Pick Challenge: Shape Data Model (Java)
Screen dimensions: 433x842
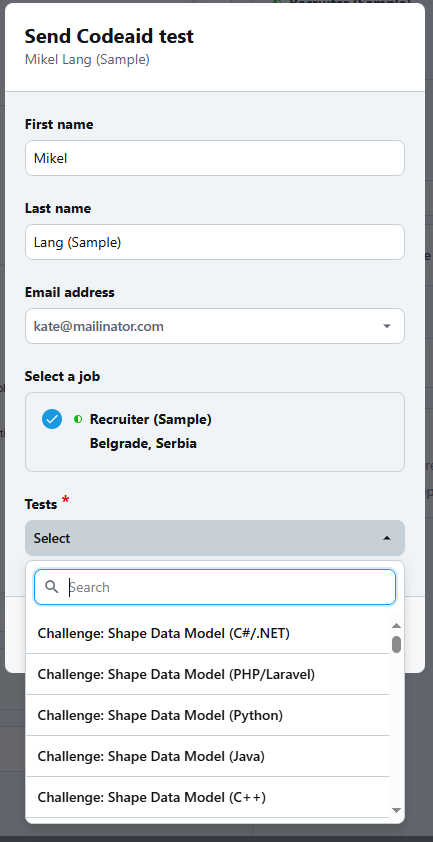pos(207,756)
